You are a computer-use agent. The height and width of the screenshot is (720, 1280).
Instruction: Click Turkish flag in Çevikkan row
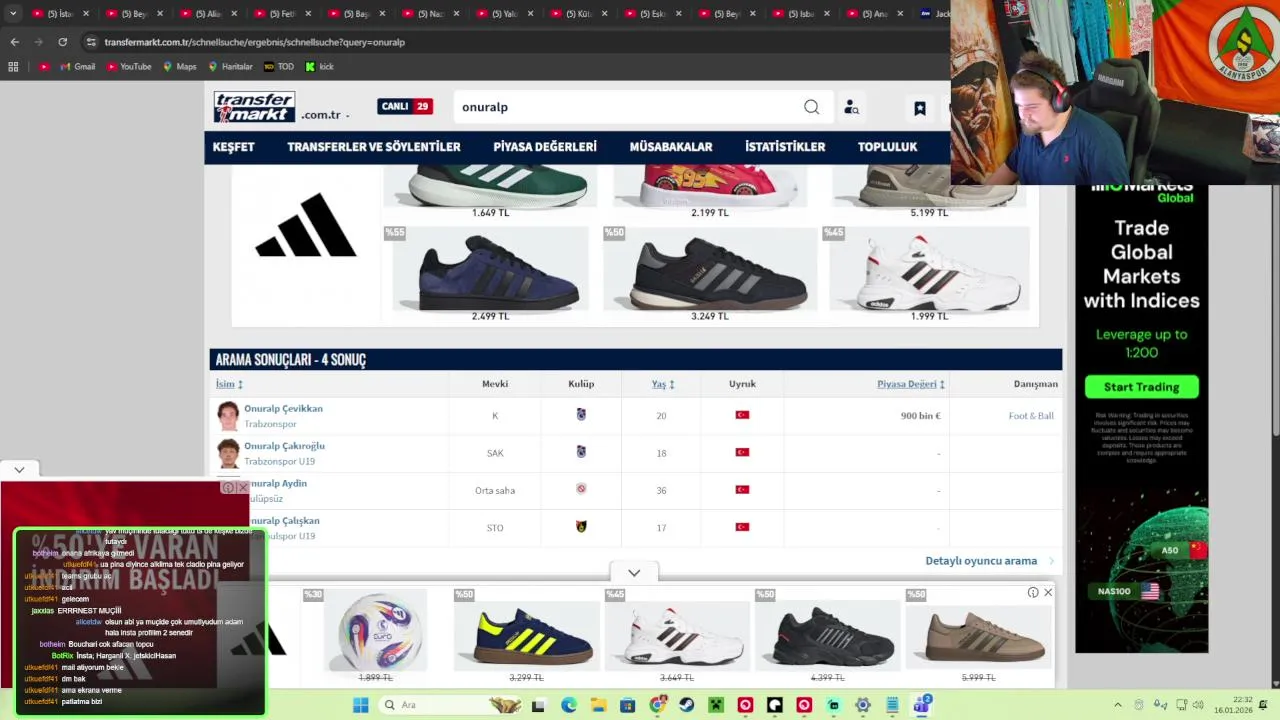point(742,415)
